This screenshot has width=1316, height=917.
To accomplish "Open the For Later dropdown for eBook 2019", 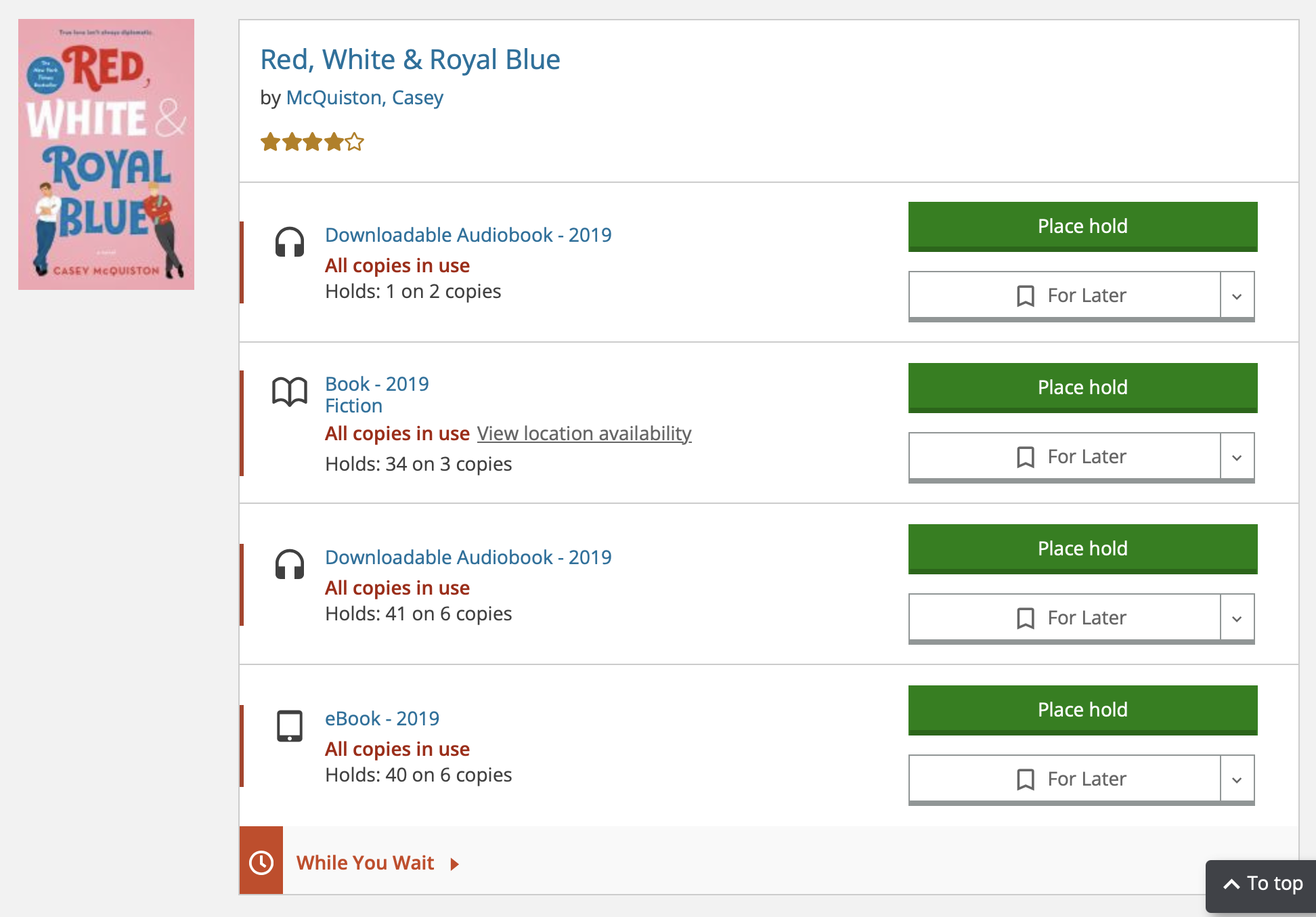I will pyautogui.click(x=1237, y=780).
